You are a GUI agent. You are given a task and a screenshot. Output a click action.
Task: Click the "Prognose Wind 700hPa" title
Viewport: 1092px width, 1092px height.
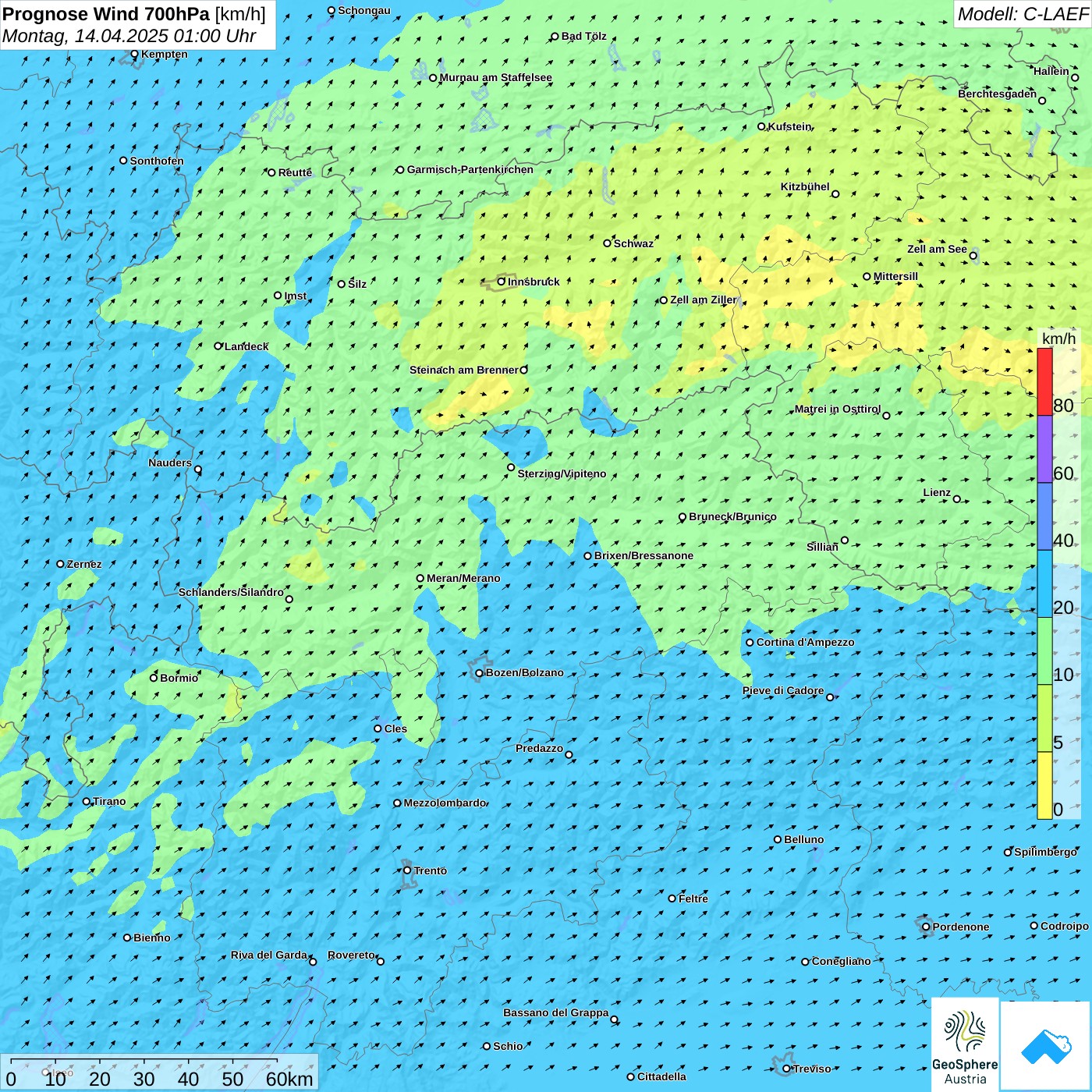click(106, 14)
